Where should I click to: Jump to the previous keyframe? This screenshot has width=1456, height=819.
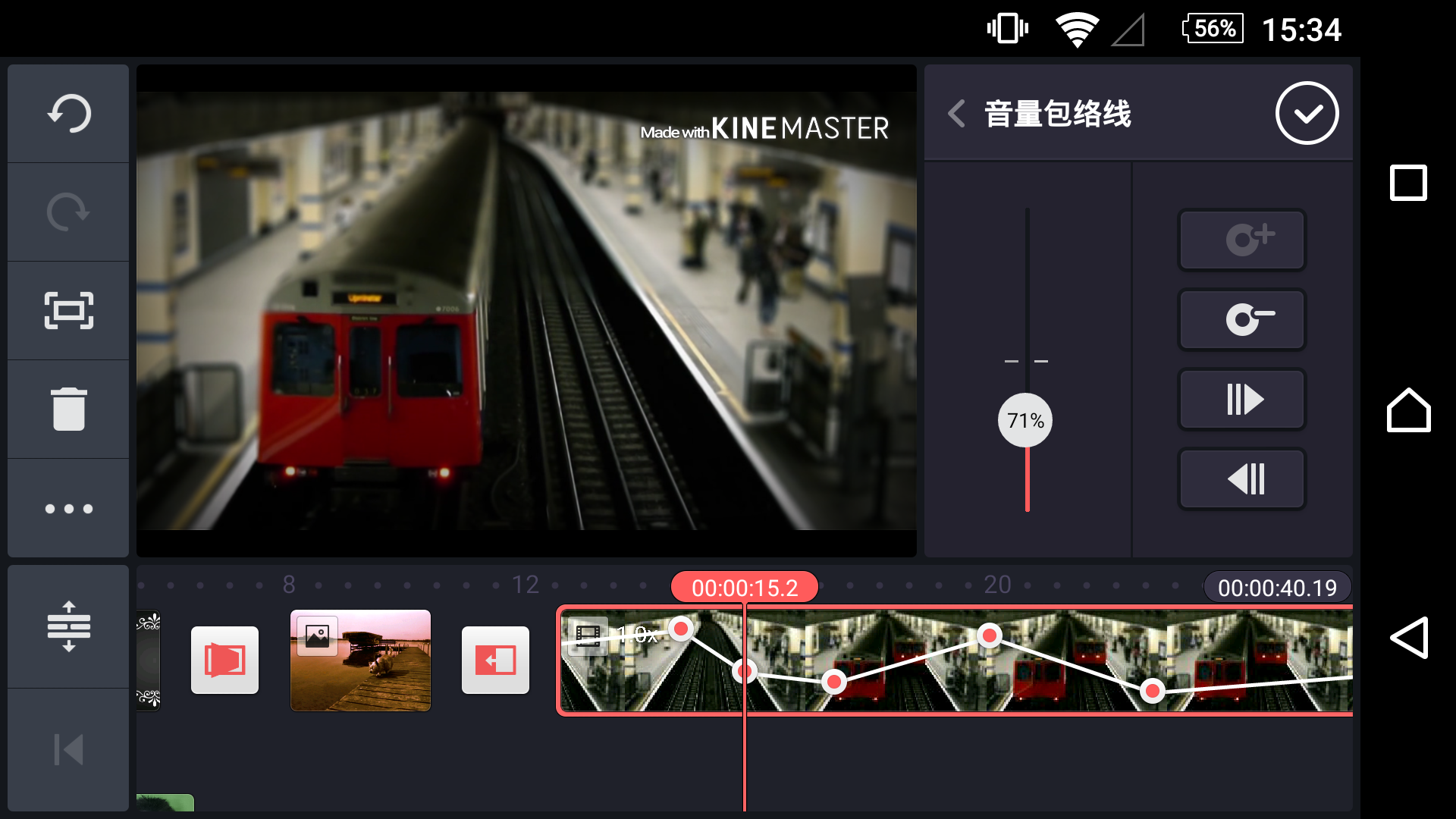(x=1241, y=479)
